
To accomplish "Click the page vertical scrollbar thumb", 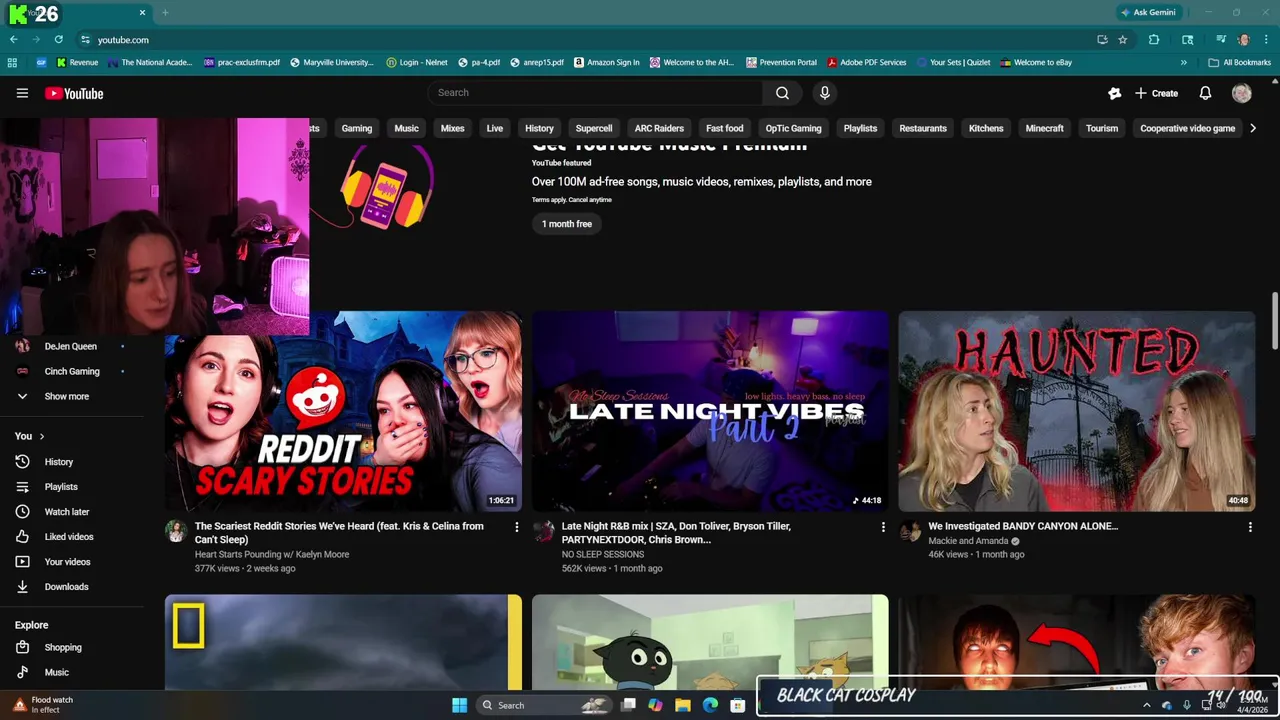I will (1274, 320).
